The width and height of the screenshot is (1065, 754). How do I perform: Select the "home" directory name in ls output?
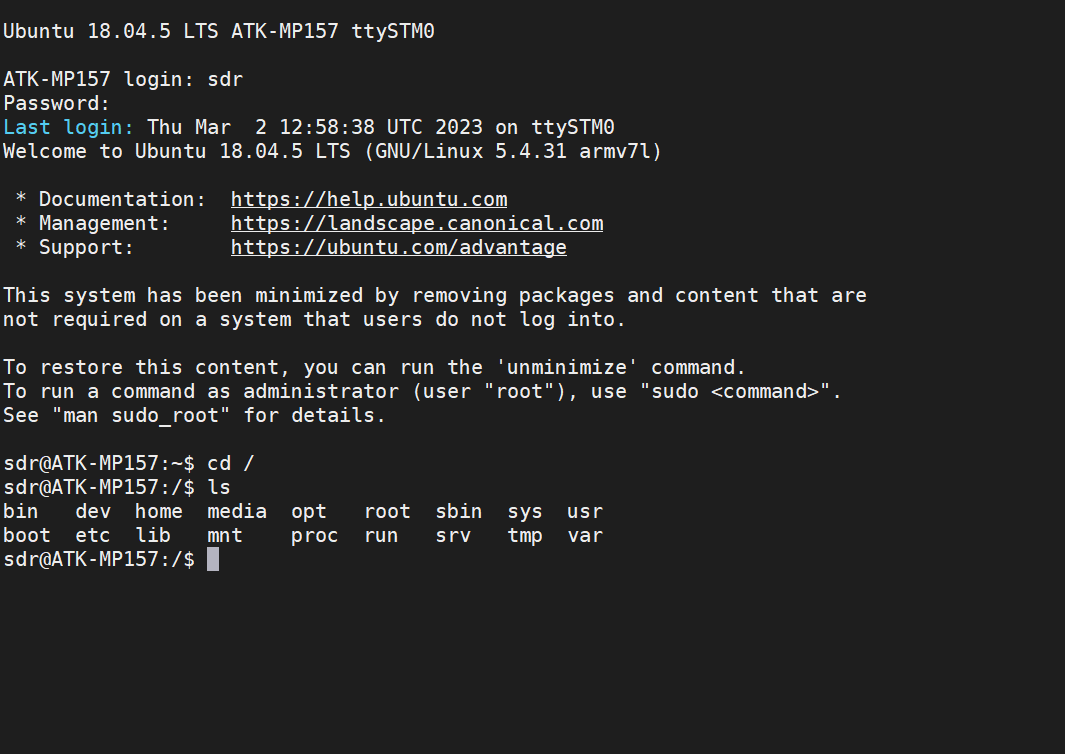(159, 511)
